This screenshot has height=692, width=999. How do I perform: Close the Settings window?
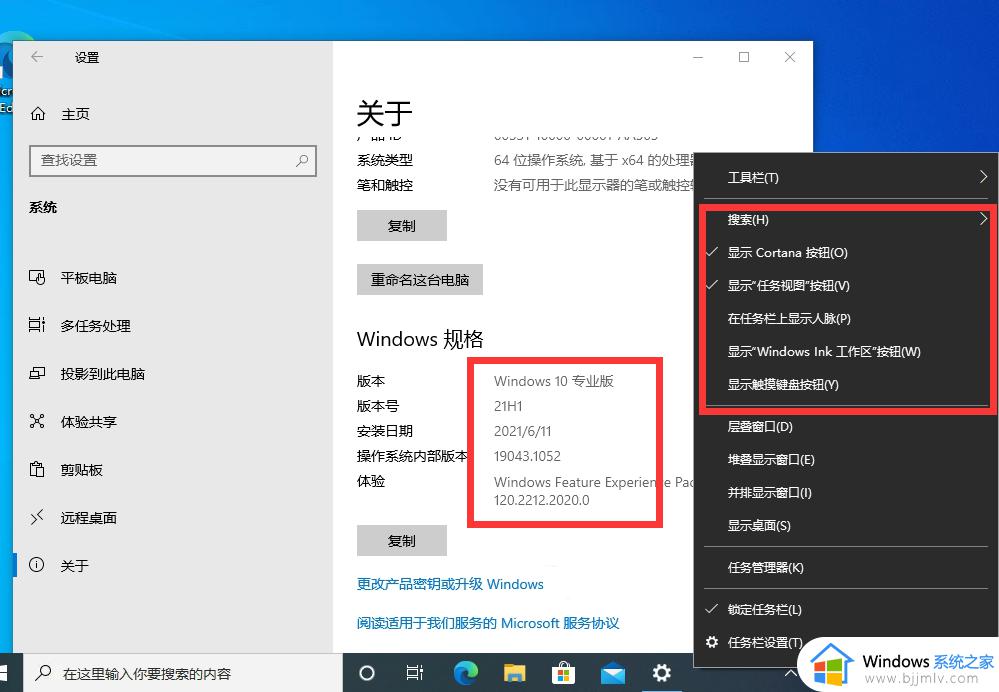(789, 57)
